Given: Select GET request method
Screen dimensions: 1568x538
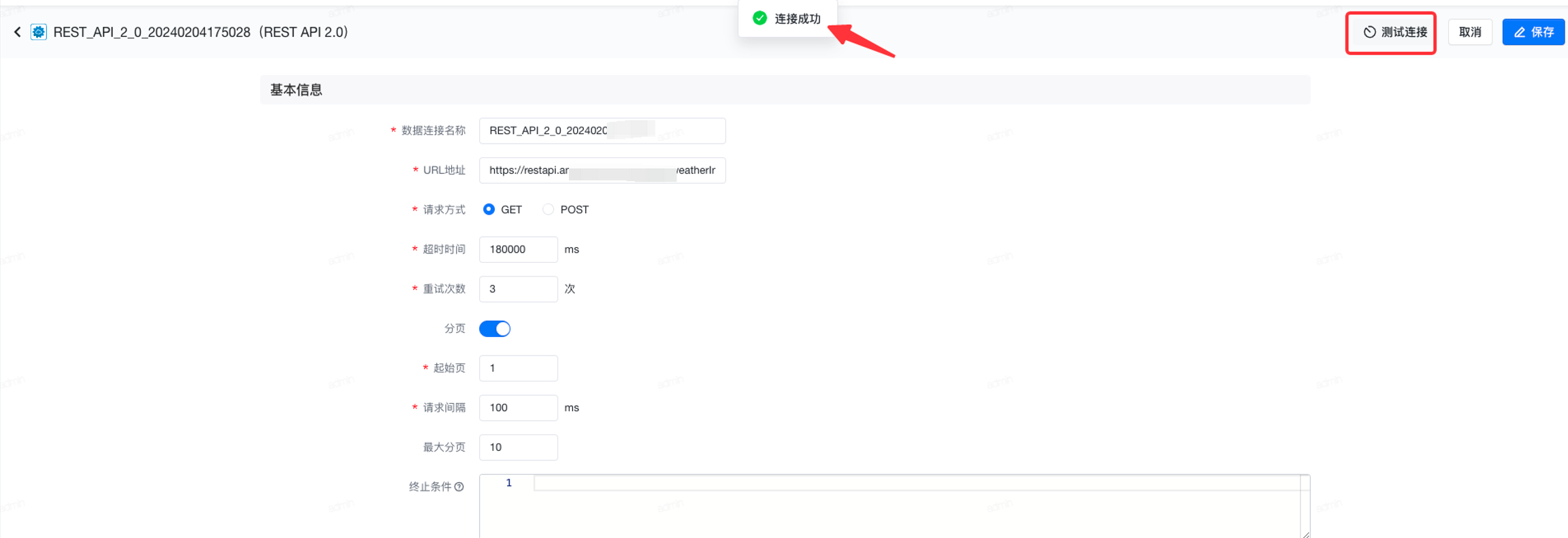Looking at the screenshot, I should coord(489,210).
